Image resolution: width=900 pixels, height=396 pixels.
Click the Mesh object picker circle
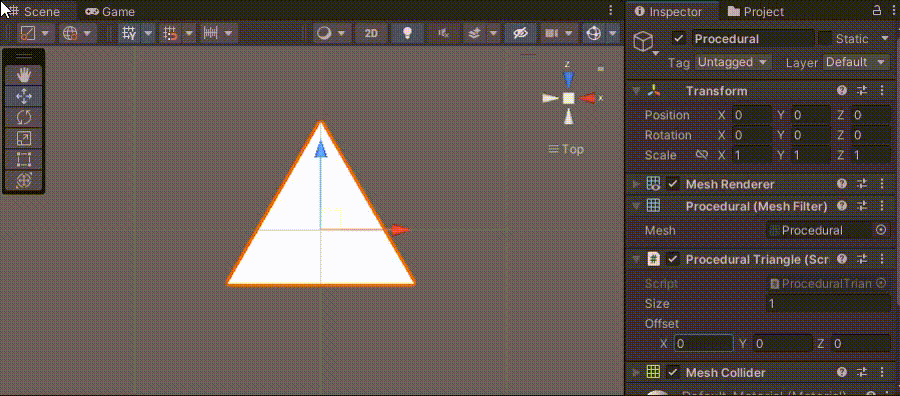882,230
